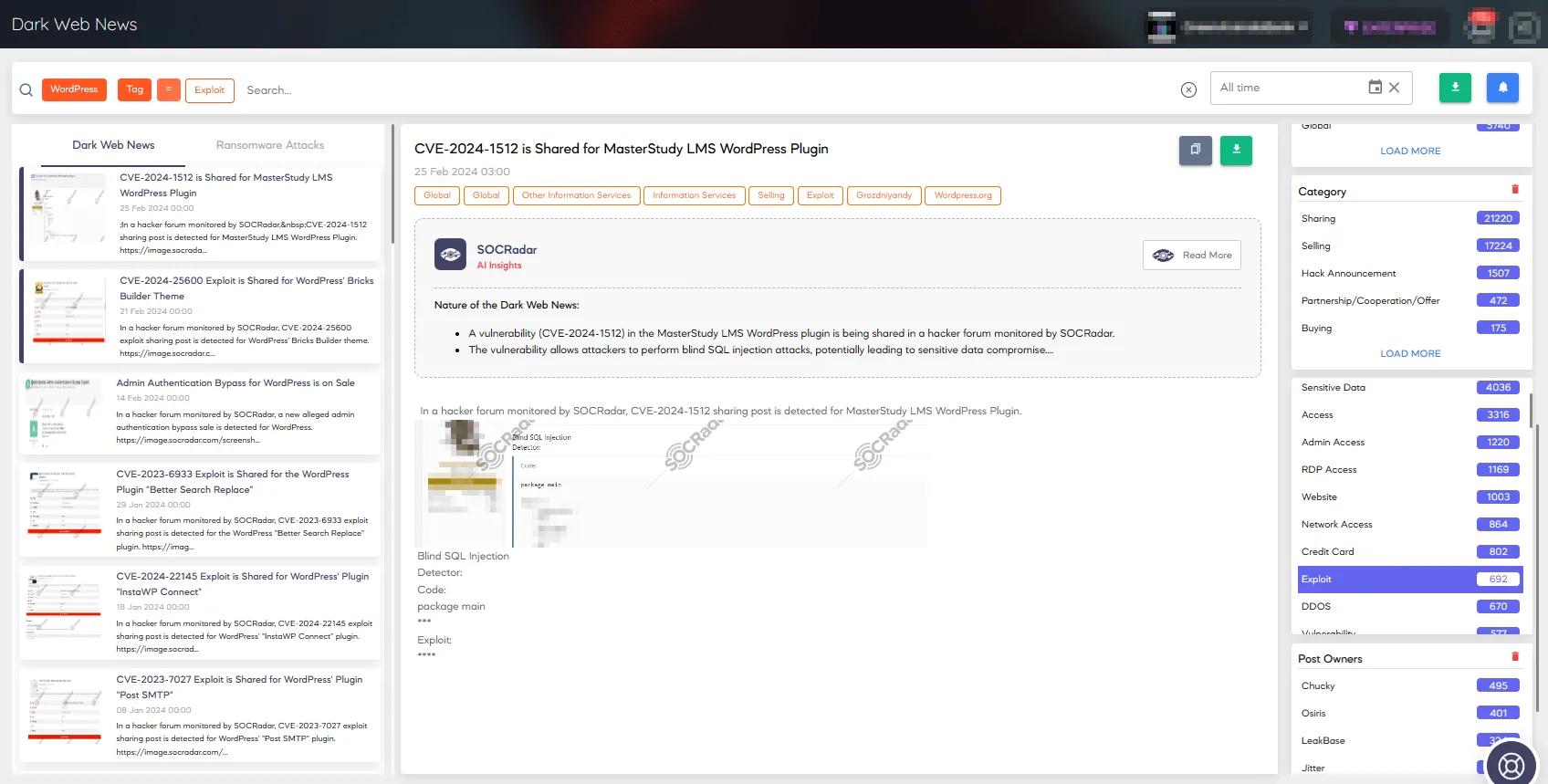The image size is (1548, 784).
Task: Click the Exploit search chip
Action: pos(209,90)
